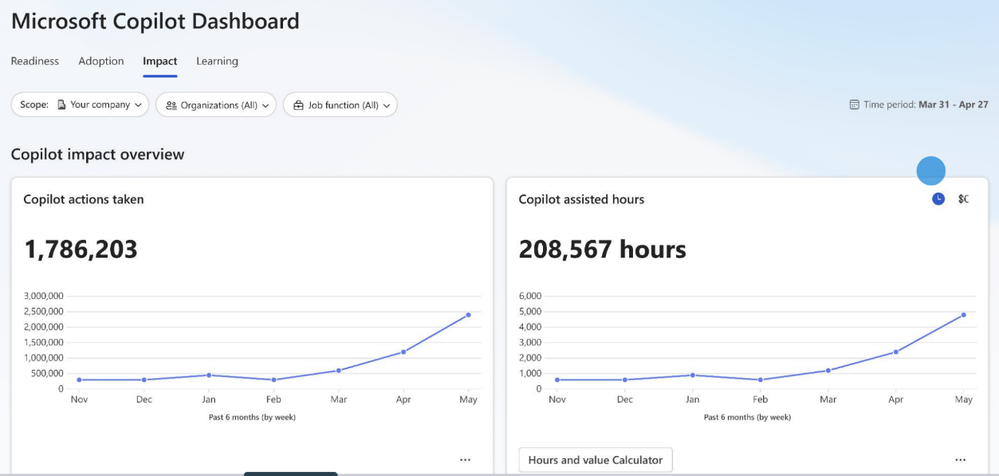
Task: Click the Copilot actions taken card title
Action: (83, 199)
